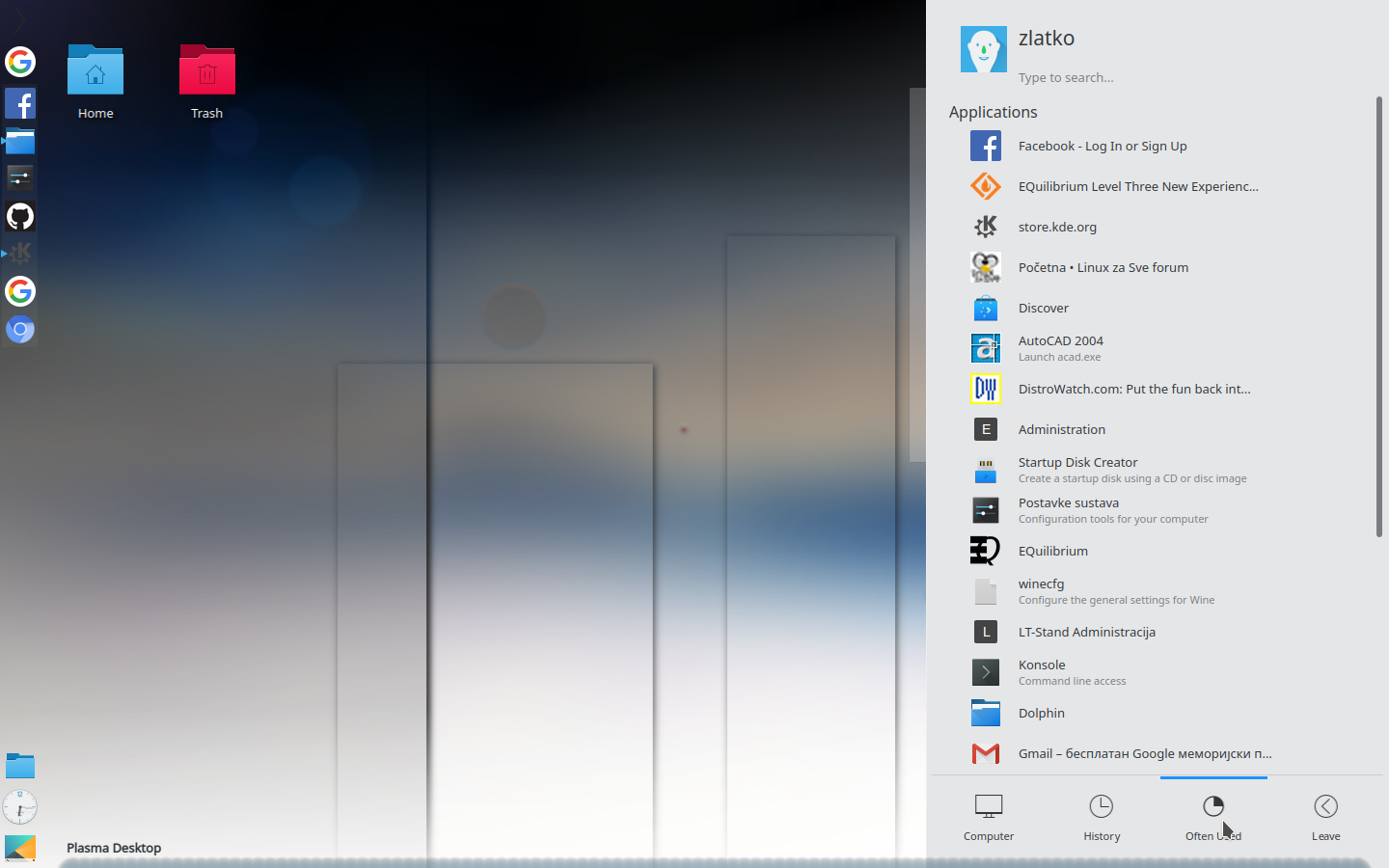Click the Plasma Desktop launcher icon

coord(20,848)
